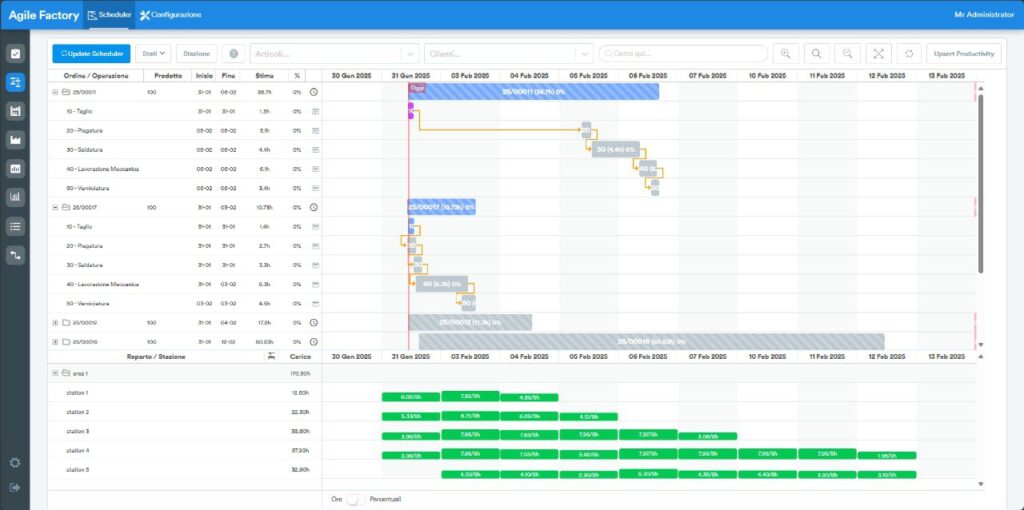Open the checklist icon in left sidebar
The height and width of the screenshot is (510, 1024).
click(x=15, y=54)
